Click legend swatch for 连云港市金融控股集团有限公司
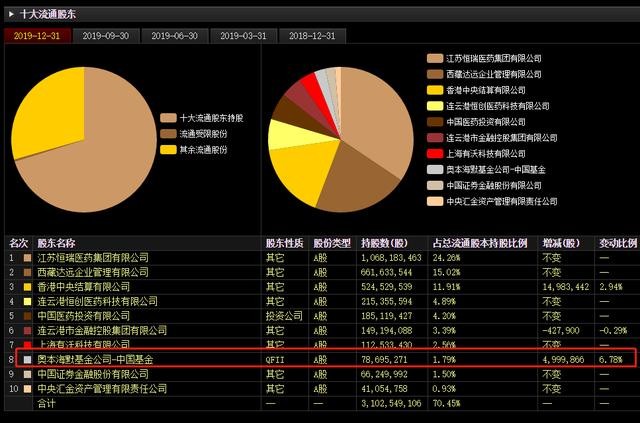640x423 pixels. (435, 138)
